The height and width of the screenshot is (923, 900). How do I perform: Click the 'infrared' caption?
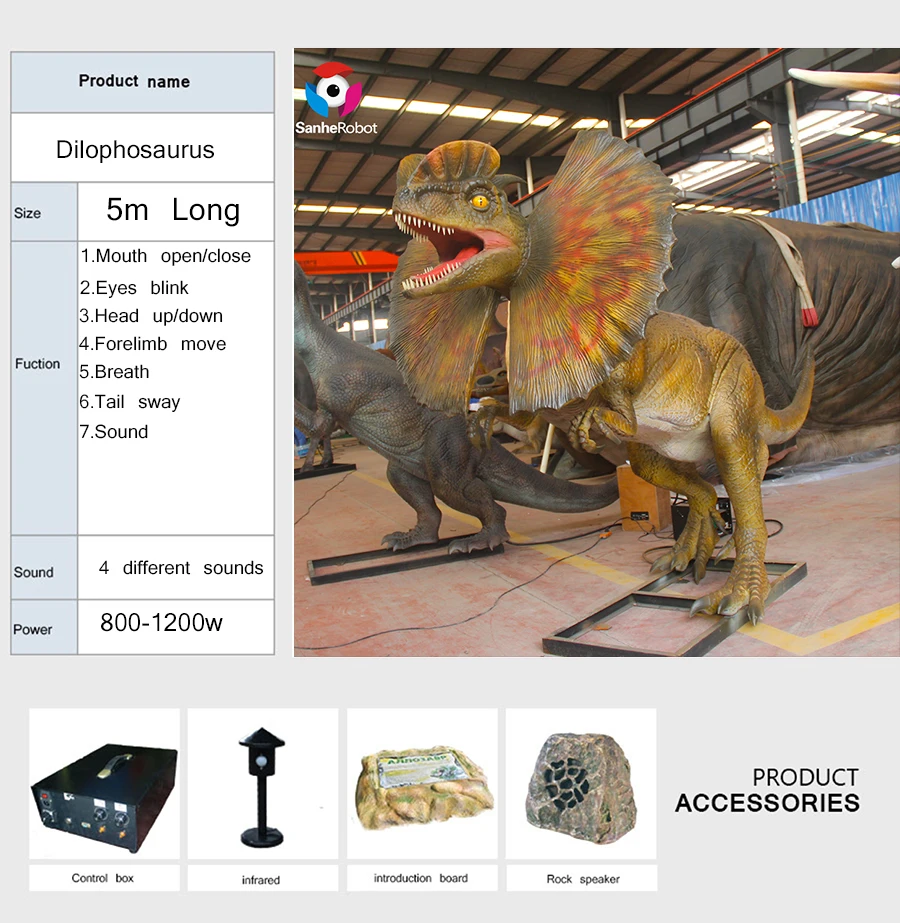coord(261,879)
